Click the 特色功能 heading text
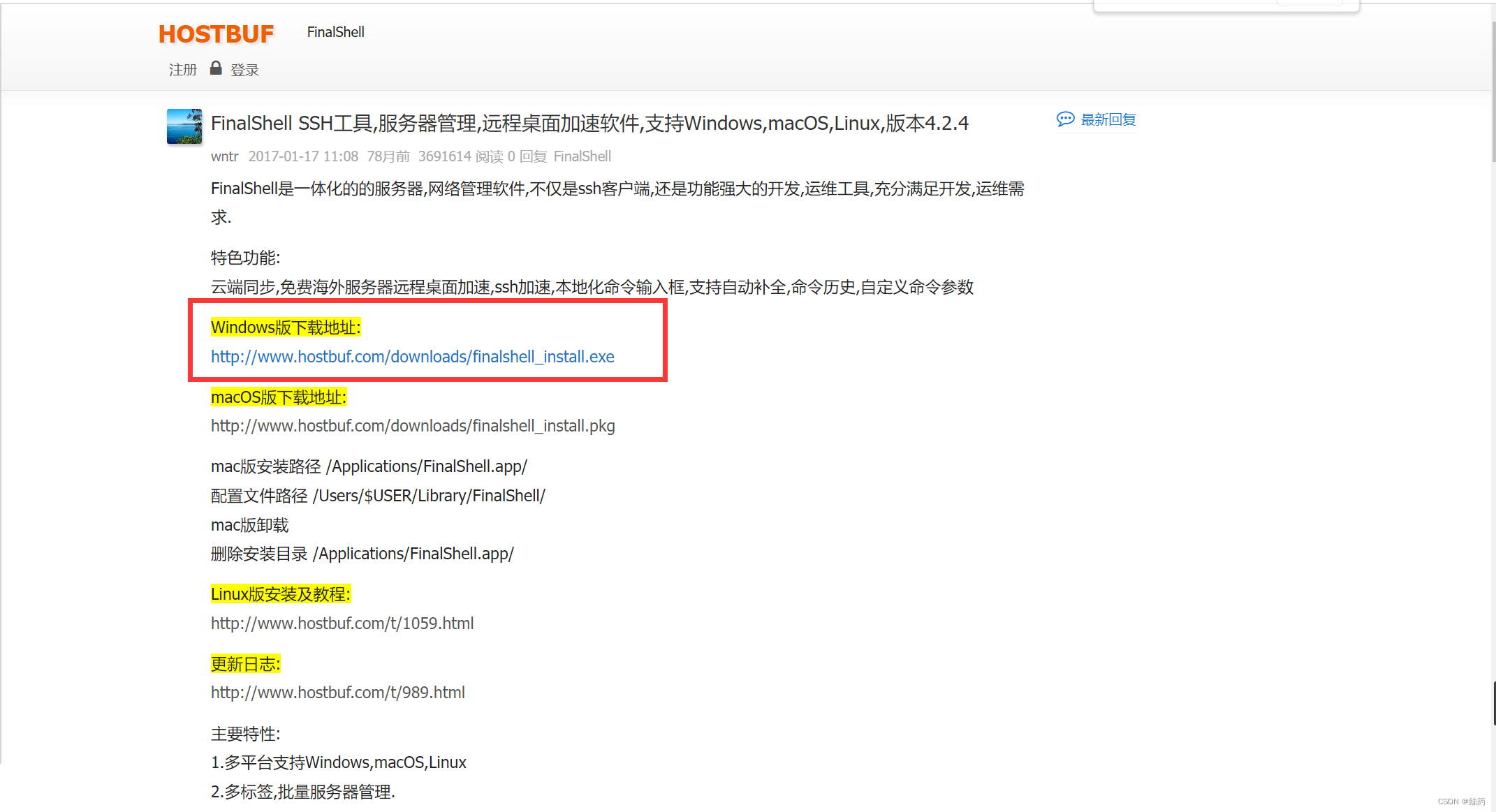This screenshot has width=1496, height=812. point(245,258)
